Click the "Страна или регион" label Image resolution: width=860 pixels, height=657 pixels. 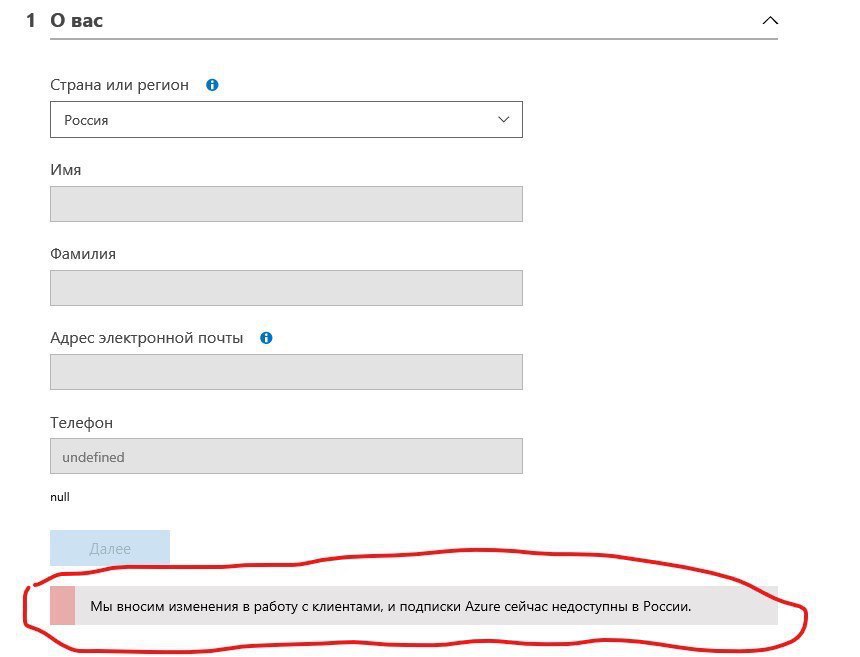pyautogui.click(x=120, y=85)
